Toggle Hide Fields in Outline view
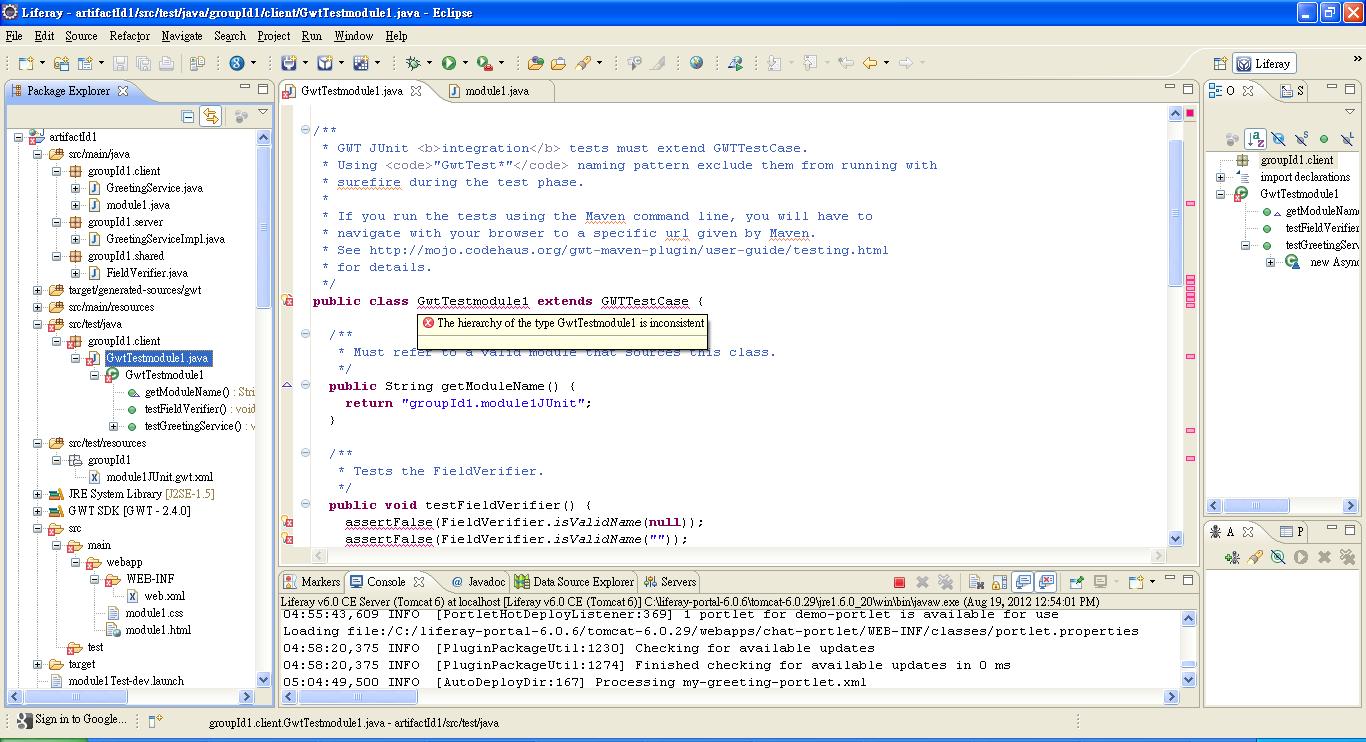The image size is (1366, 742). [1278, 139]
